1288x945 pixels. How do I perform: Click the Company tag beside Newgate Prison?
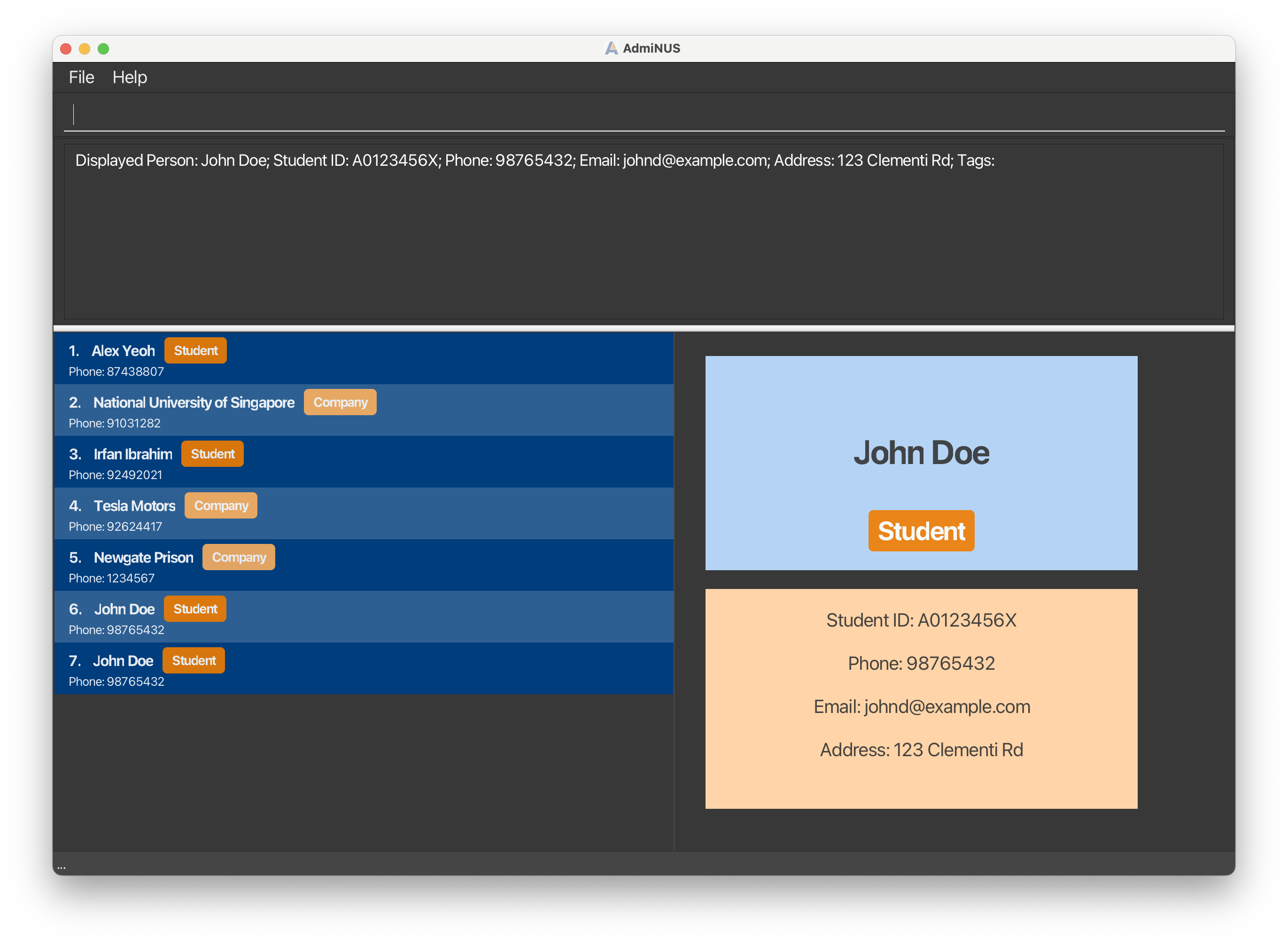coord(239,558)
